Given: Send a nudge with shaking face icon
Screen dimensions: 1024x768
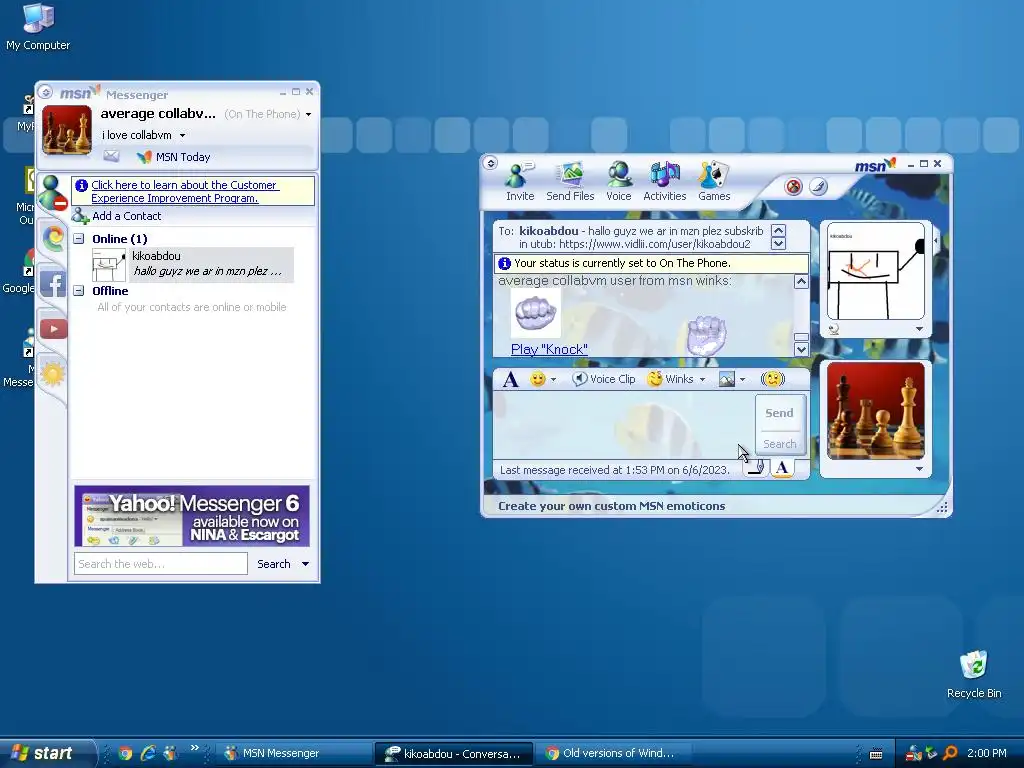Looking at the screenshot, I should coord(773,379).
